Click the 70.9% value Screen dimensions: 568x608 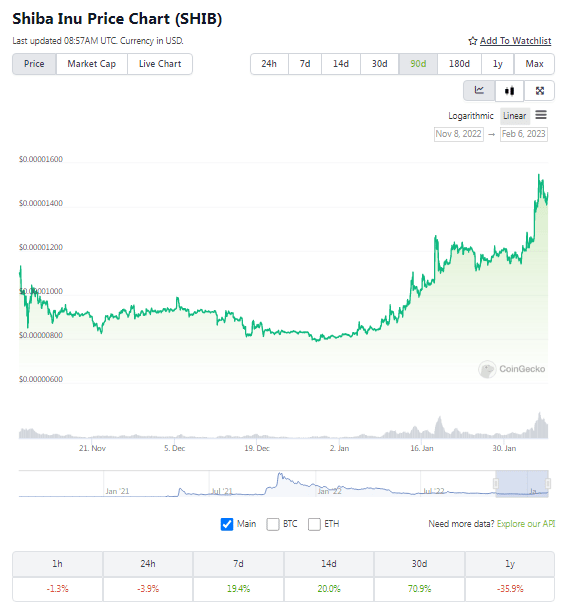[419, 589]
